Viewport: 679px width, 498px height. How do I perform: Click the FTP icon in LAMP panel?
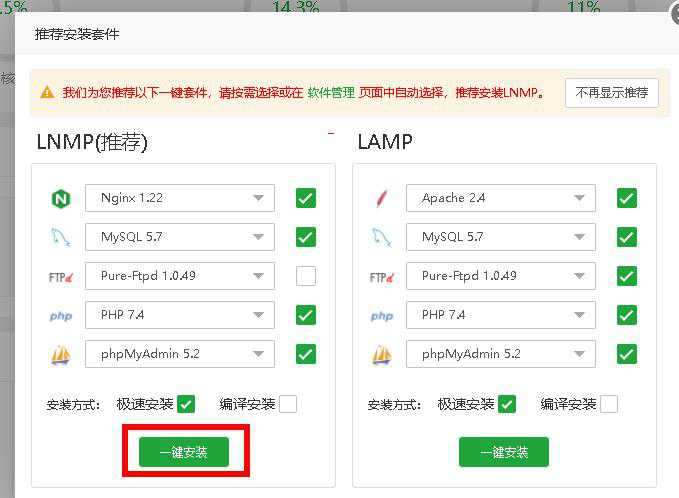tap(382, 277)
